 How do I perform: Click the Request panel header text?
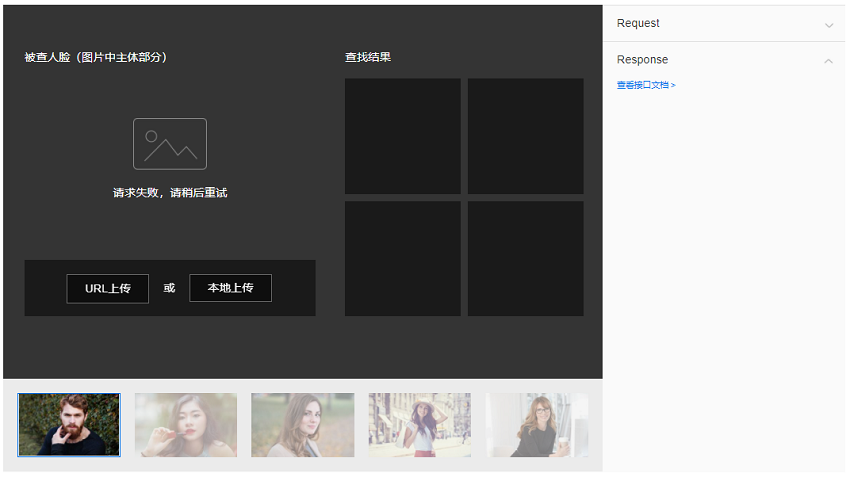tap(638, 23)
